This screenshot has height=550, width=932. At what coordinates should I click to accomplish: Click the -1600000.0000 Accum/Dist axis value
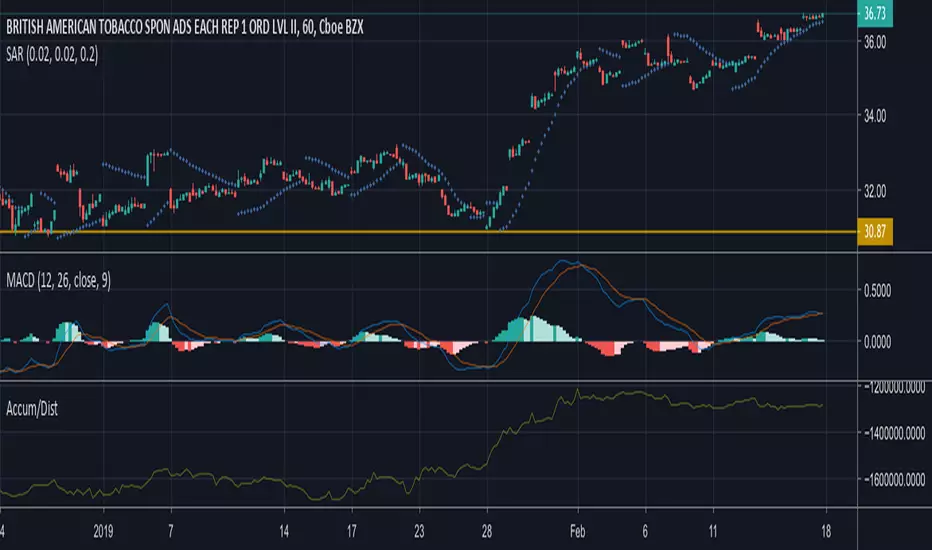tap(895, 479)
